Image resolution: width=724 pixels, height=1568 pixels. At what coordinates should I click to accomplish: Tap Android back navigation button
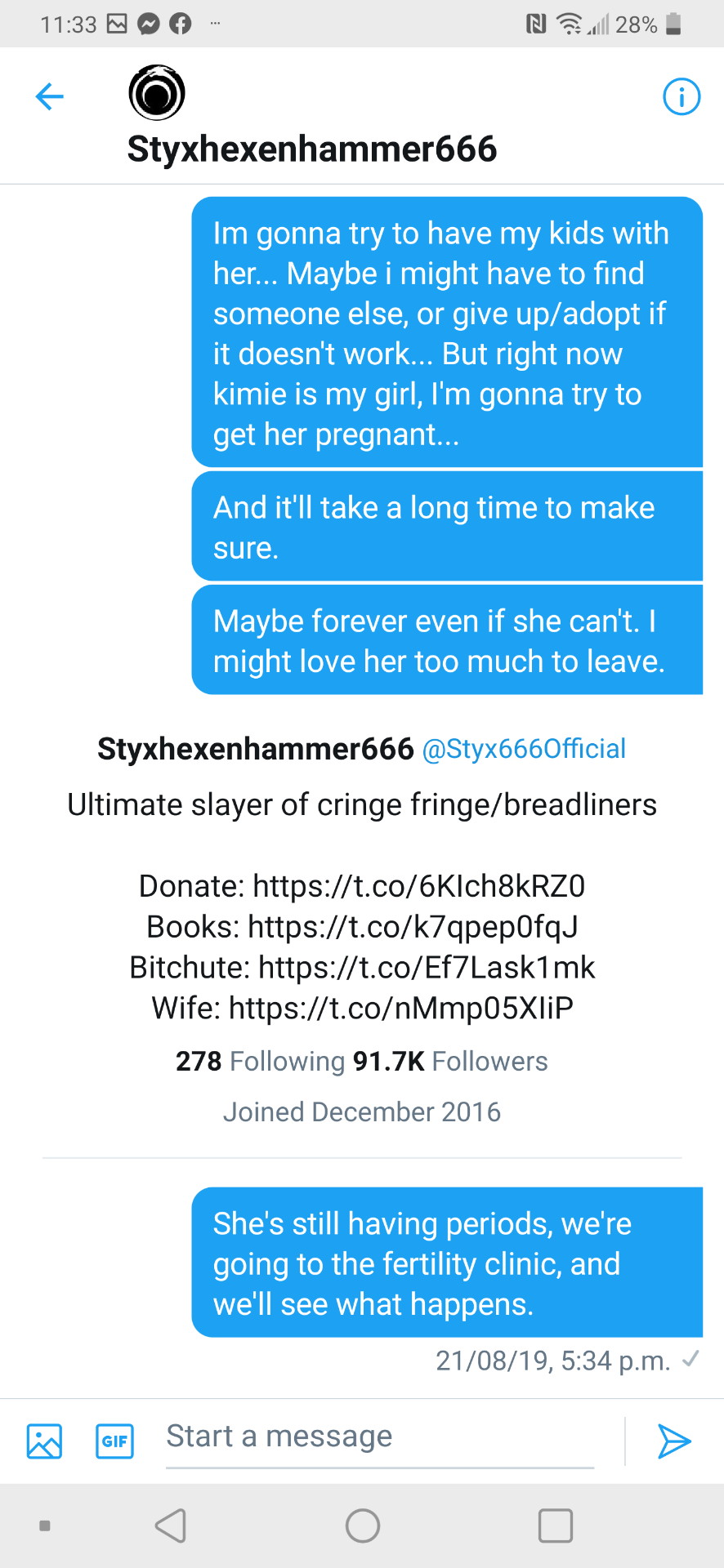pyautogui.click(x=171, y=1526)
